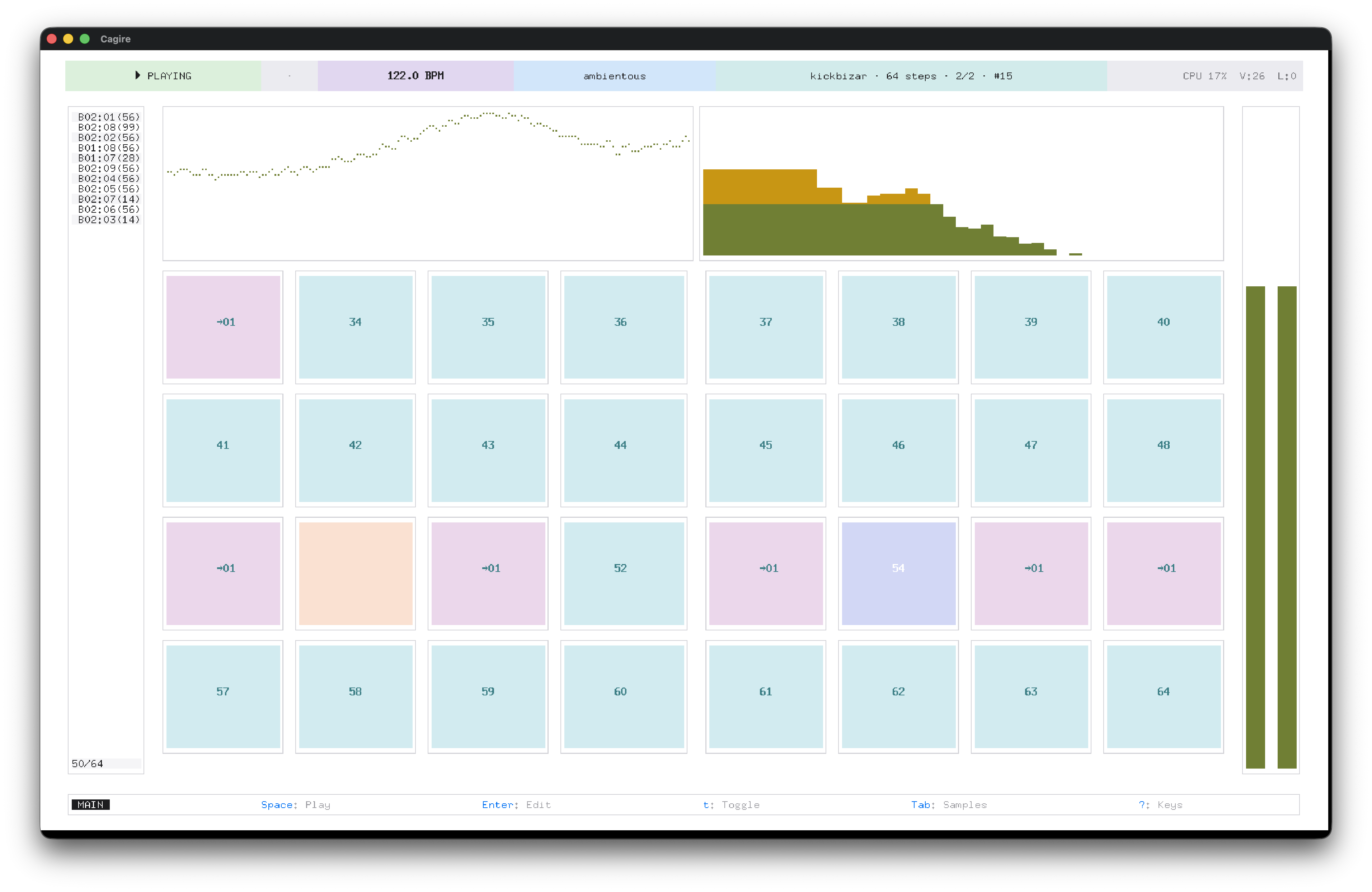
Task: Select step 34 tile
Action: pyautogui.click(x=355, y=327)
